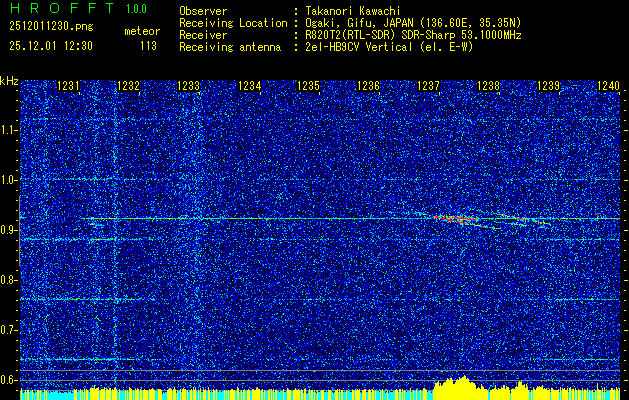
Task: Click the 1234 time marker
Action: pyautogui.click(x=249, y=86)
